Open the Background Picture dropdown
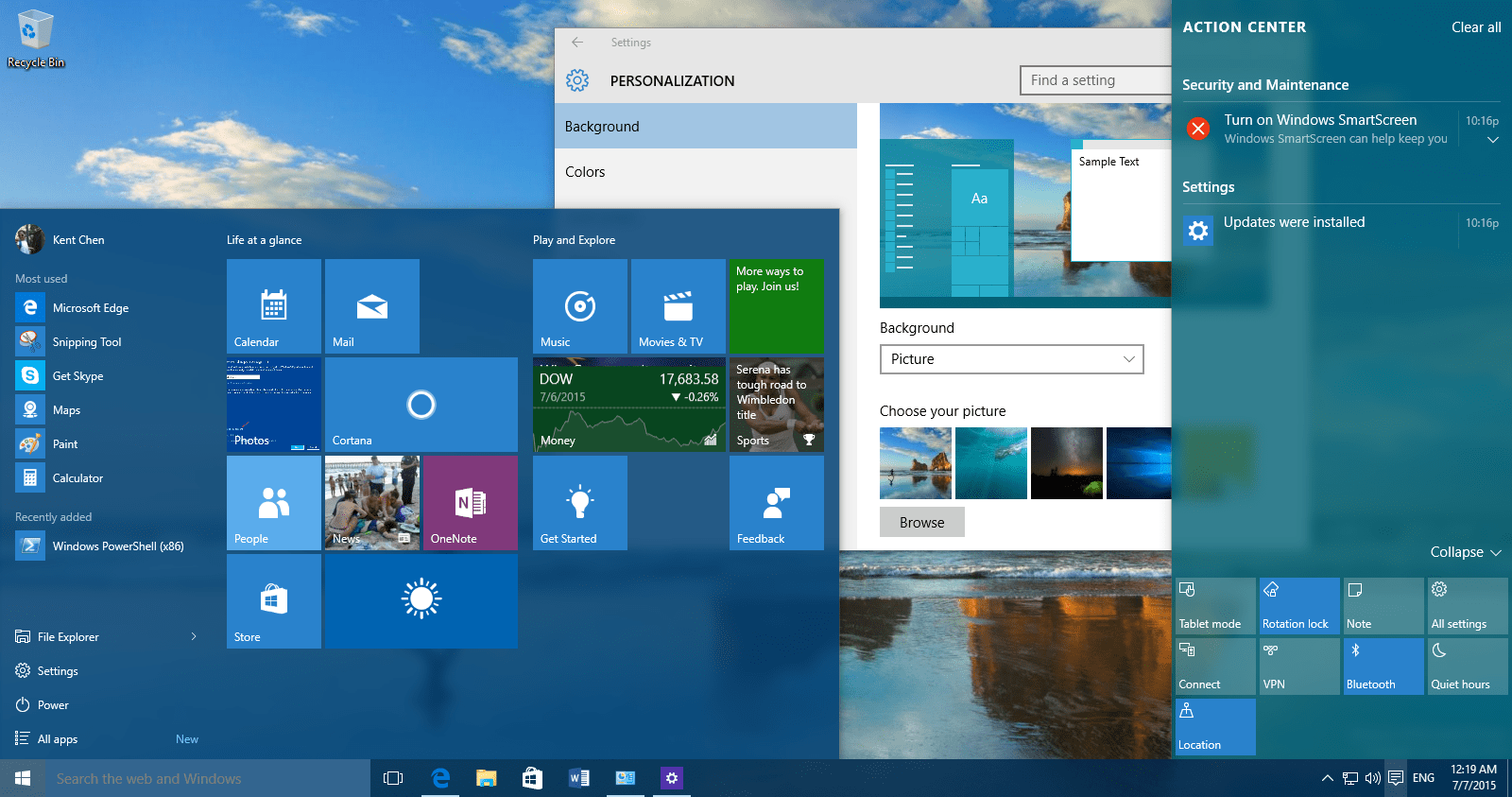The height and width of the screenshot is (797, 1512). 1011,359
